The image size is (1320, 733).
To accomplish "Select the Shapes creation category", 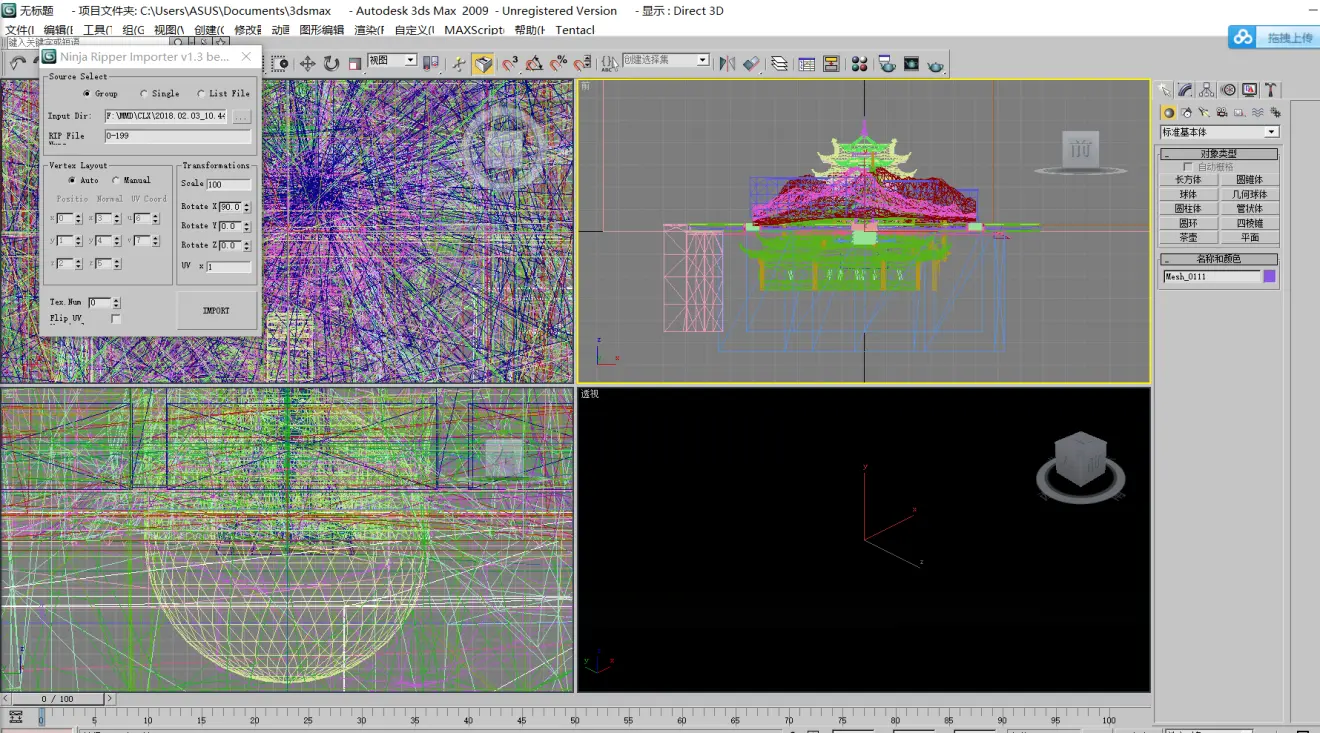I will tap(1186, 113).
